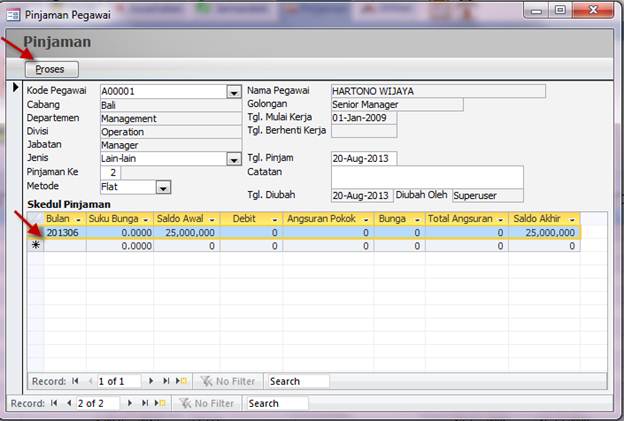Restore the Pinjaman Pegawai window
This screenshot has height=421, width=624.
tap(560, 10)
